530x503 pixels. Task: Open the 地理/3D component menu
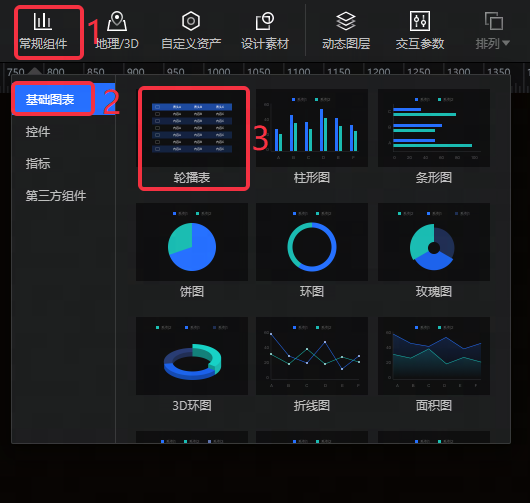tap(117, 31)
